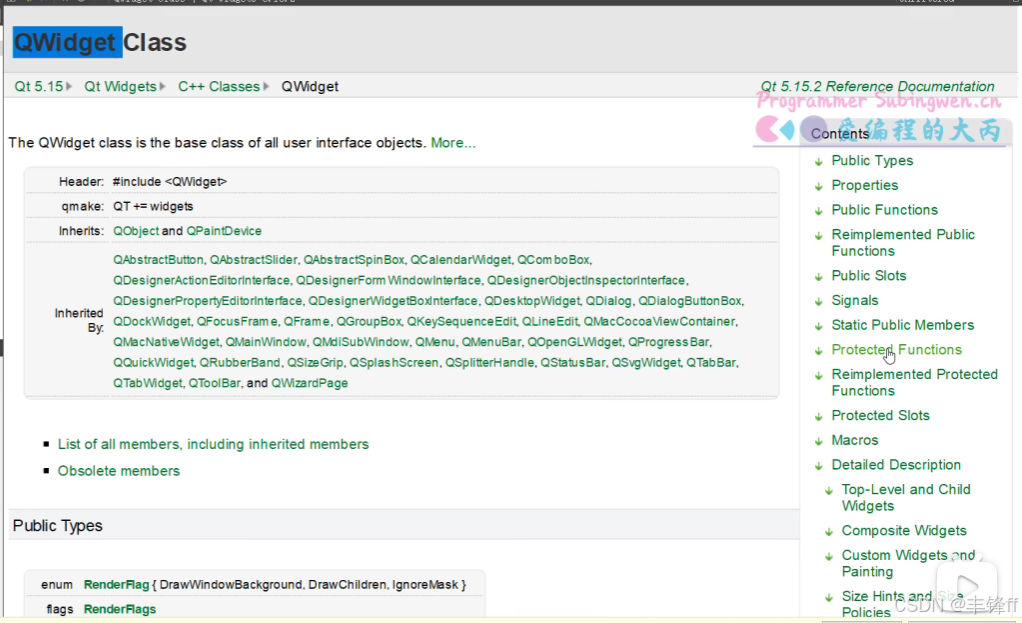Open the QRubberBand class link
This screenshot has width=1022, height=623.
click(241, 363)
